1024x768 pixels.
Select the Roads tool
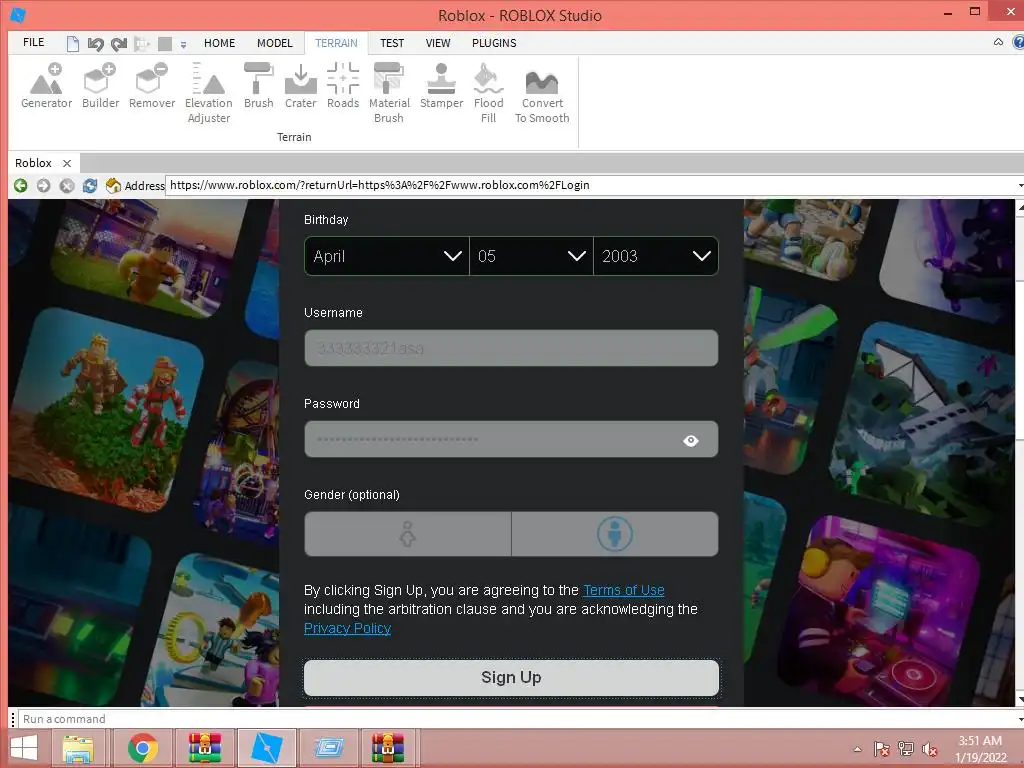(x=343, y=86)
